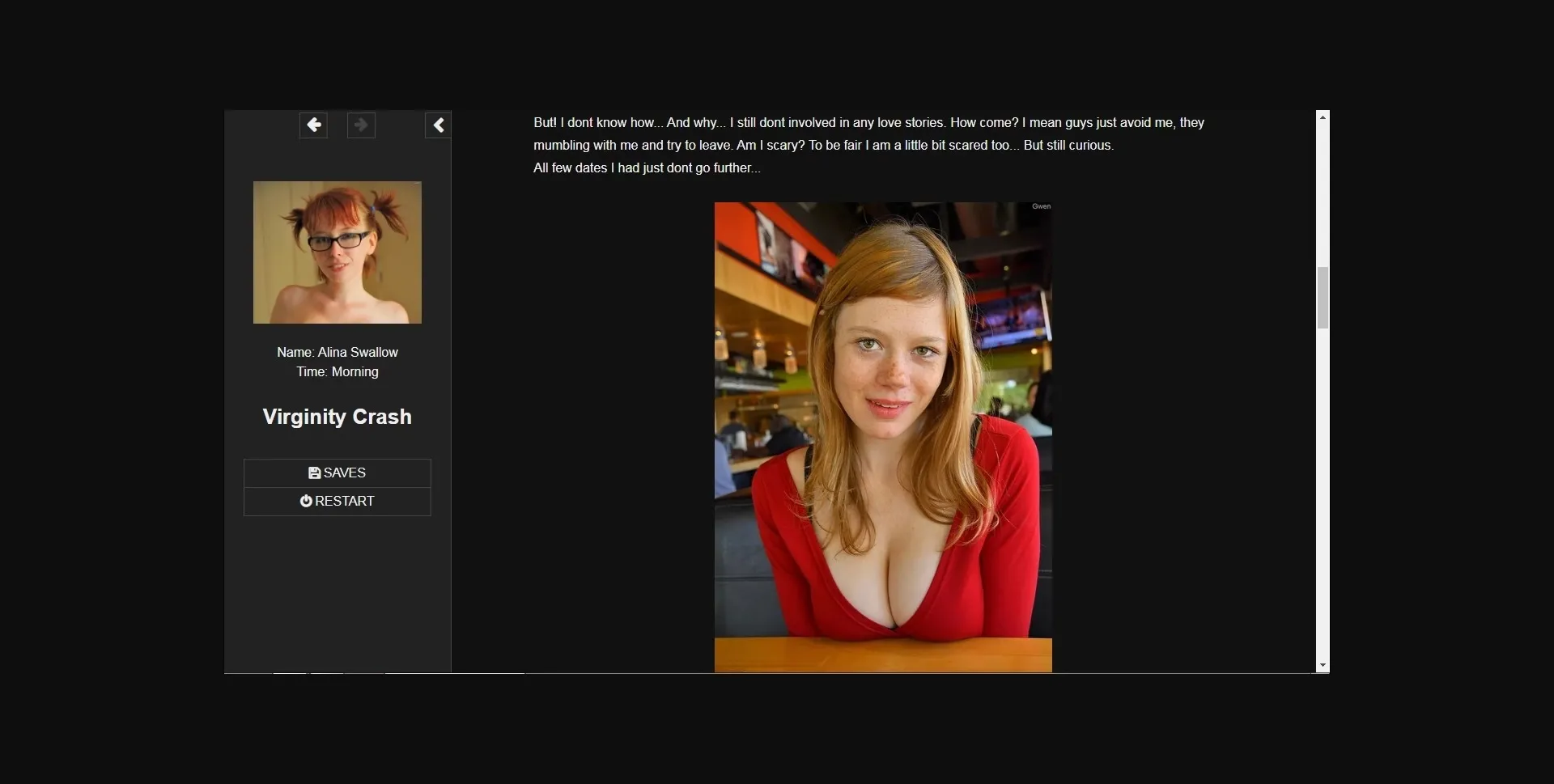Click the floppy disk icon on SAVES
The image size is (1554, 784).
tap(314, 473)
